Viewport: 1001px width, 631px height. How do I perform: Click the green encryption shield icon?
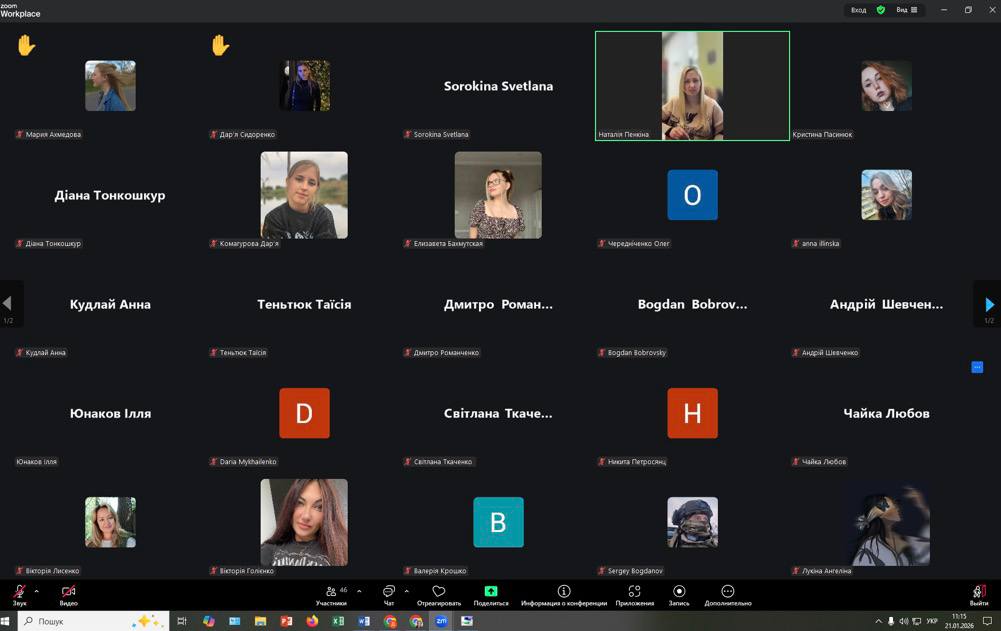click(x=881, y=10)
